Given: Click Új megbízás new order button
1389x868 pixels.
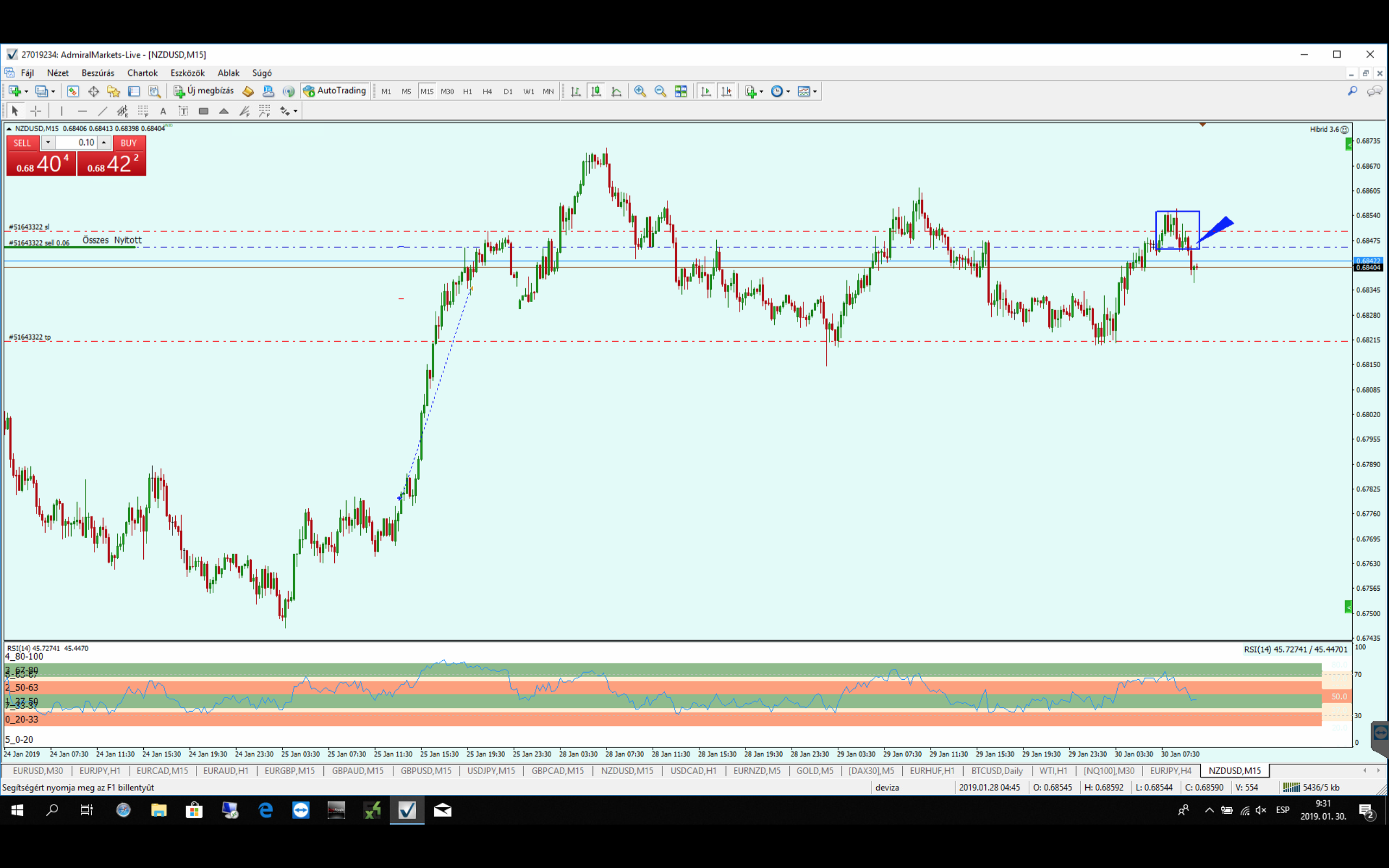Looking at the screenshot, I should click(x=205, y=91).
